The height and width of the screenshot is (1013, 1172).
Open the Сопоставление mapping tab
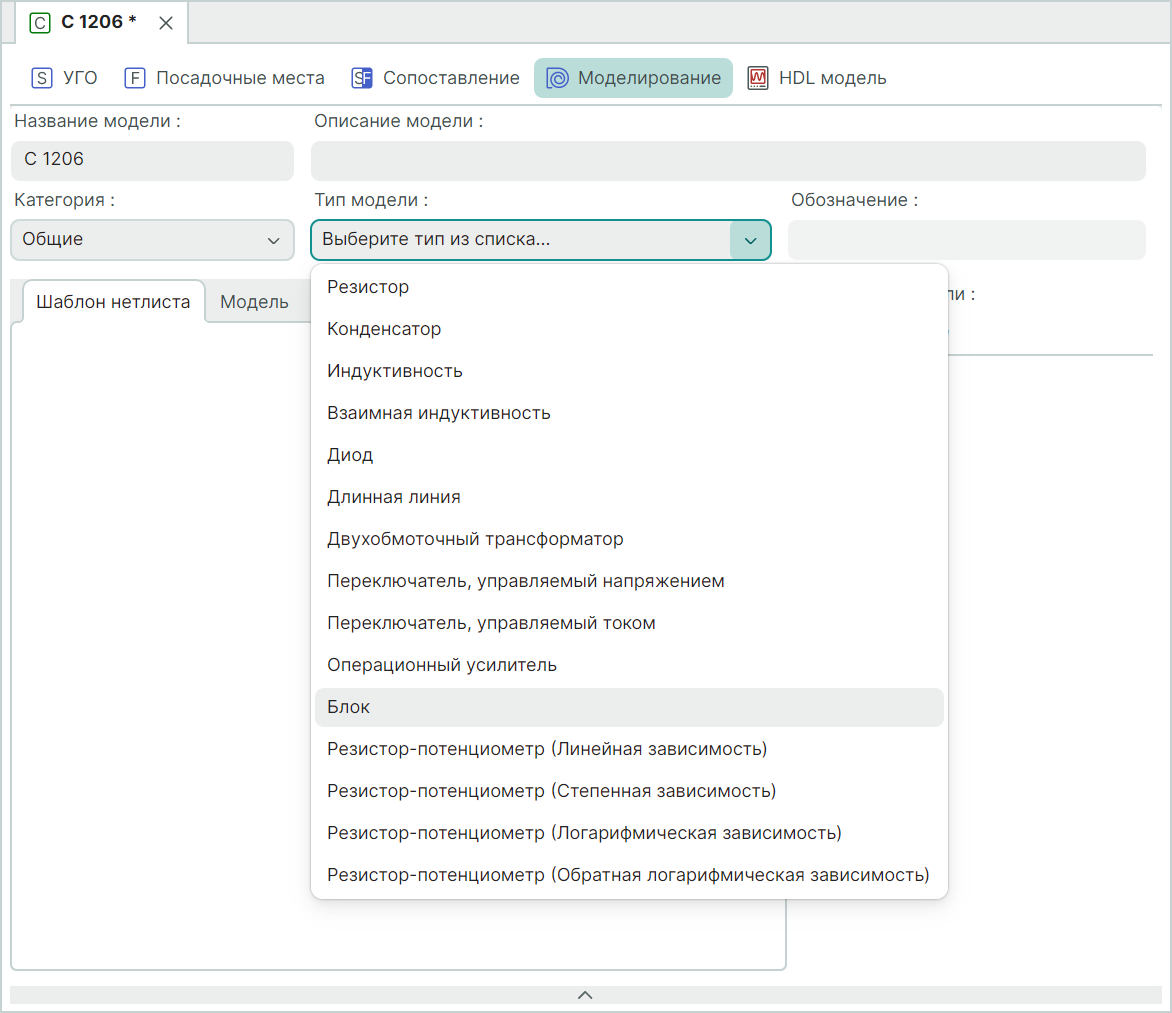pos(436,78)
